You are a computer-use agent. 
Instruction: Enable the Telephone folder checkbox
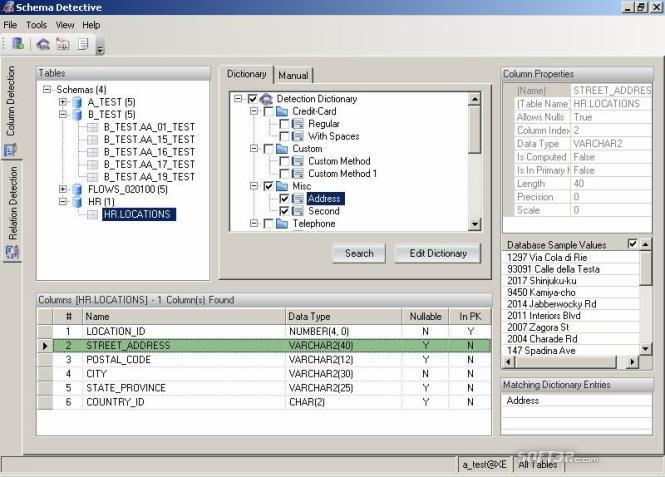point(268,223)
